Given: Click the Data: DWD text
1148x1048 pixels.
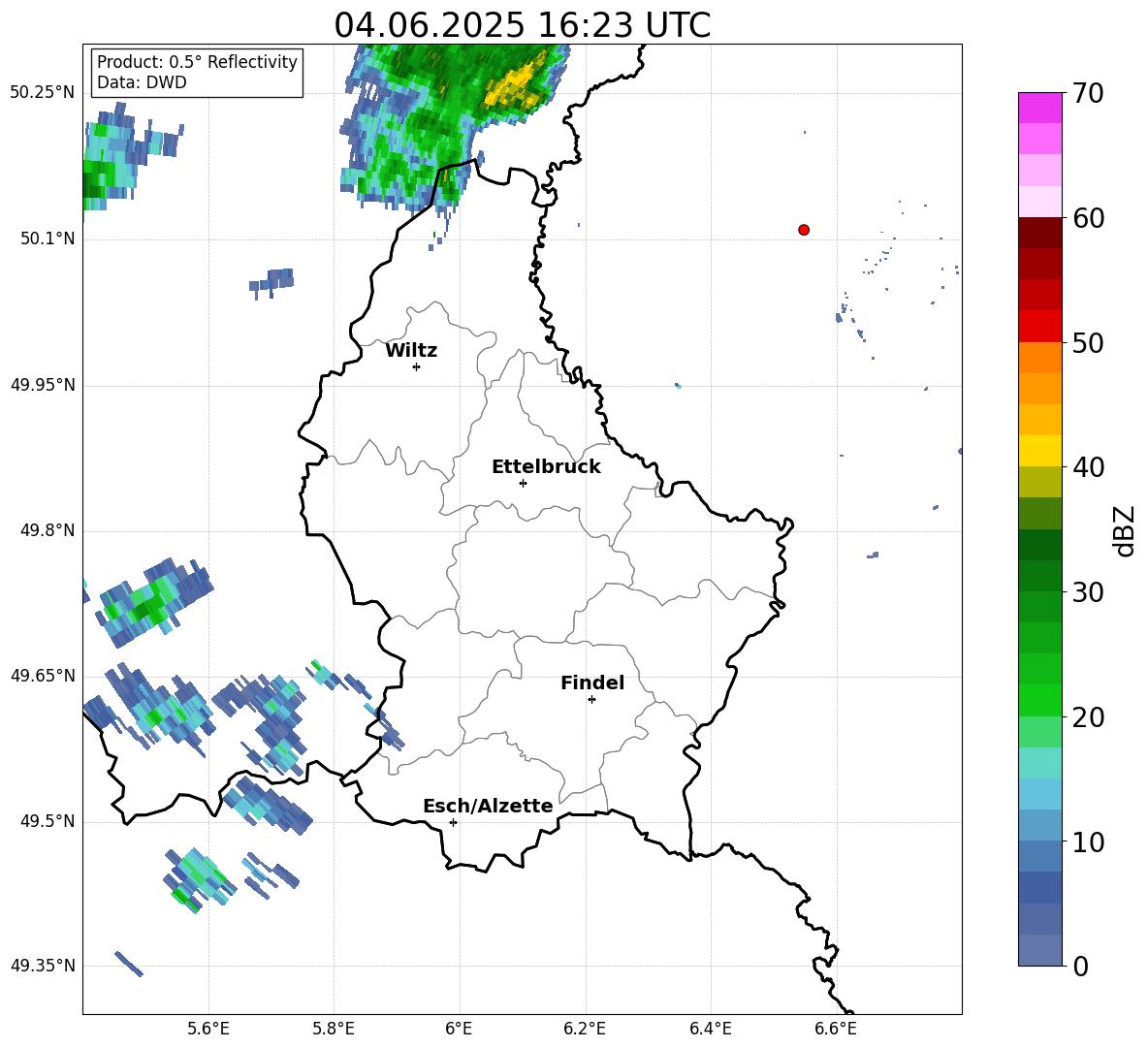Looking at the screenshot, I should point(142,82).
